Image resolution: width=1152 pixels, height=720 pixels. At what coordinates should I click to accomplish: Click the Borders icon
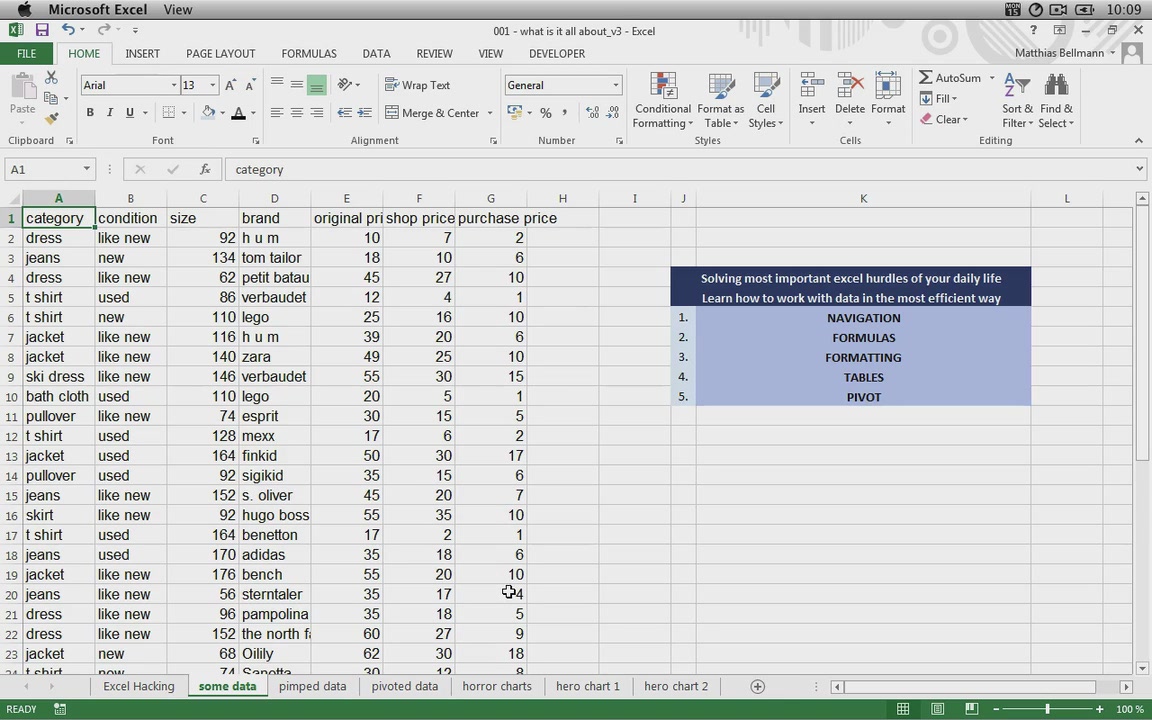[168, 112]
